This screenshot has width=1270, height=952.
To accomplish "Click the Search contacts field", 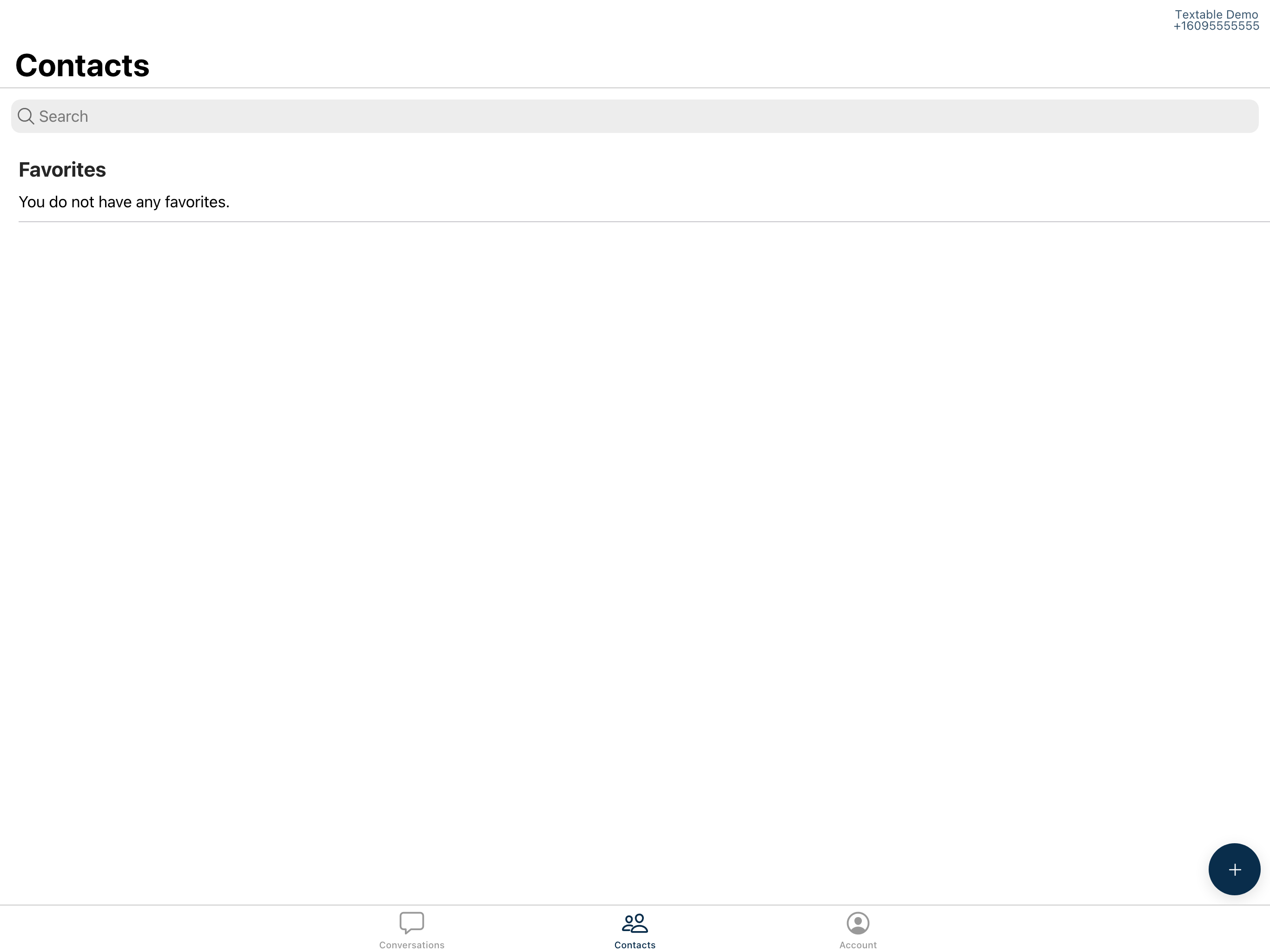I will (635, 117).
